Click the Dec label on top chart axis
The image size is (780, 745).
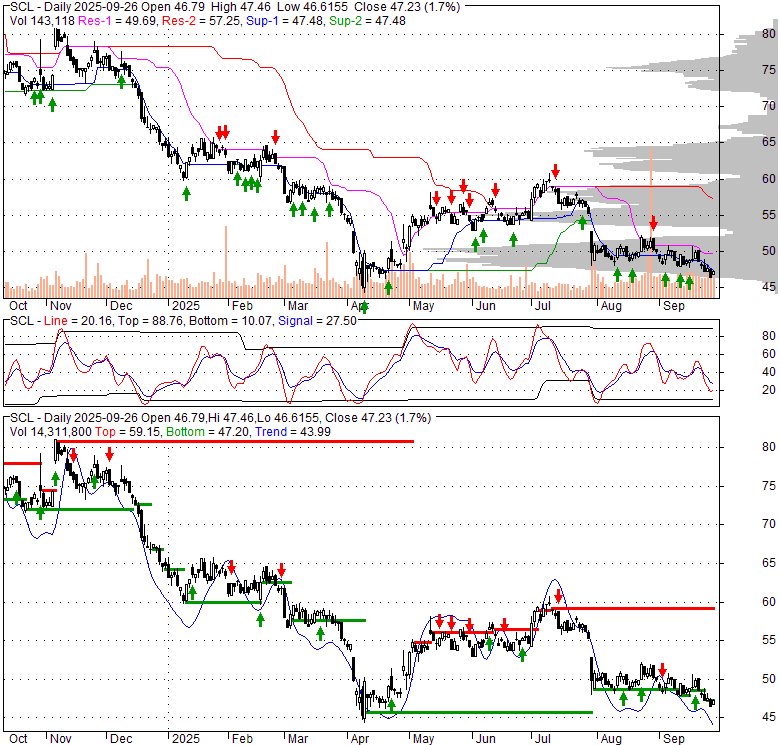121,306
